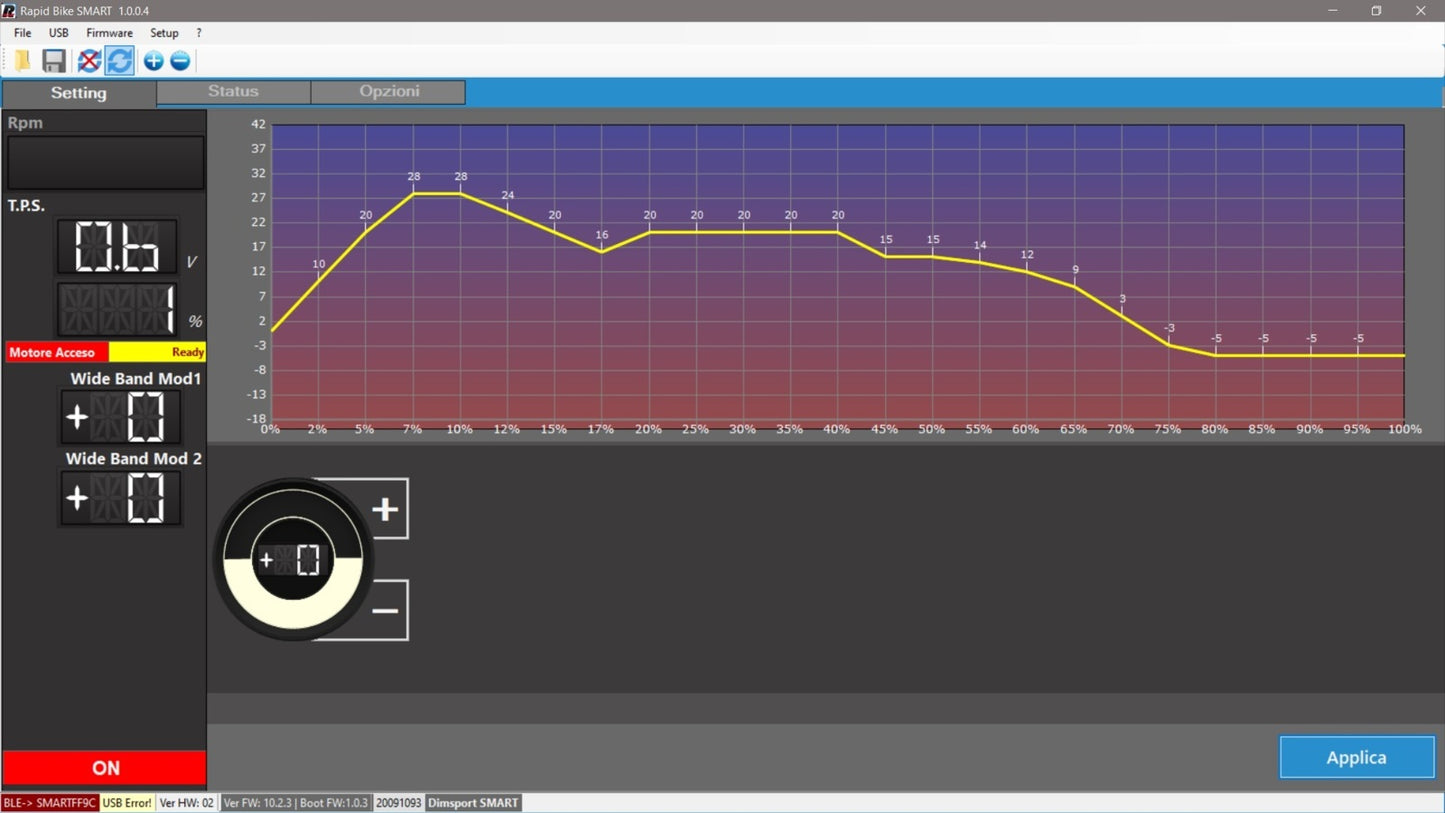Image resolution: width=1445 pixels, height=813 pixels.
Task: Click the open folder toolbar icon
Action: [22, 61]
